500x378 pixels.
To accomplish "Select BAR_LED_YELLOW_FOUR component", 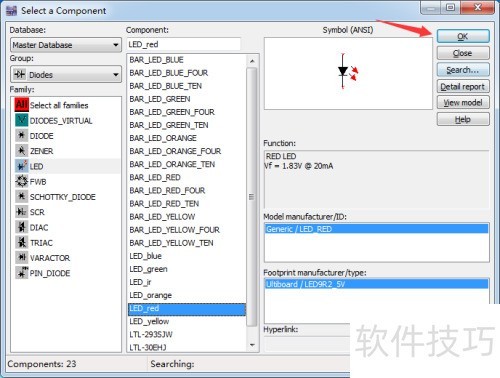I will point(174,230).
